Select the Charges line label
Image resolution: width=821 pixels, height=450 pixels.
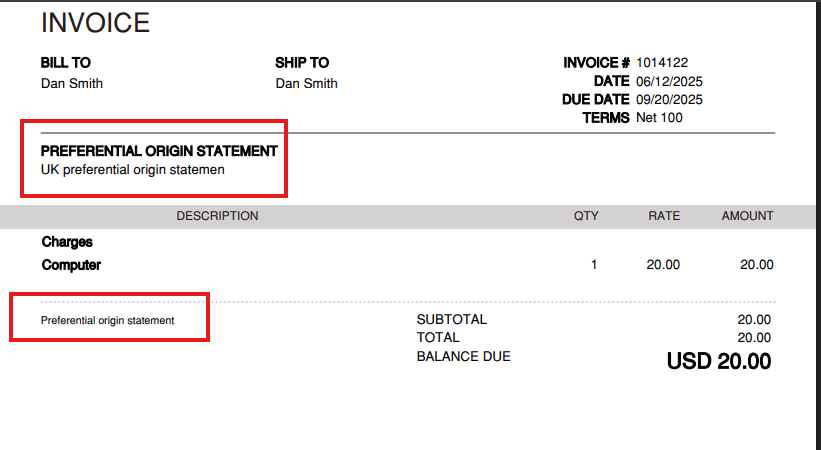coord(67,242)
